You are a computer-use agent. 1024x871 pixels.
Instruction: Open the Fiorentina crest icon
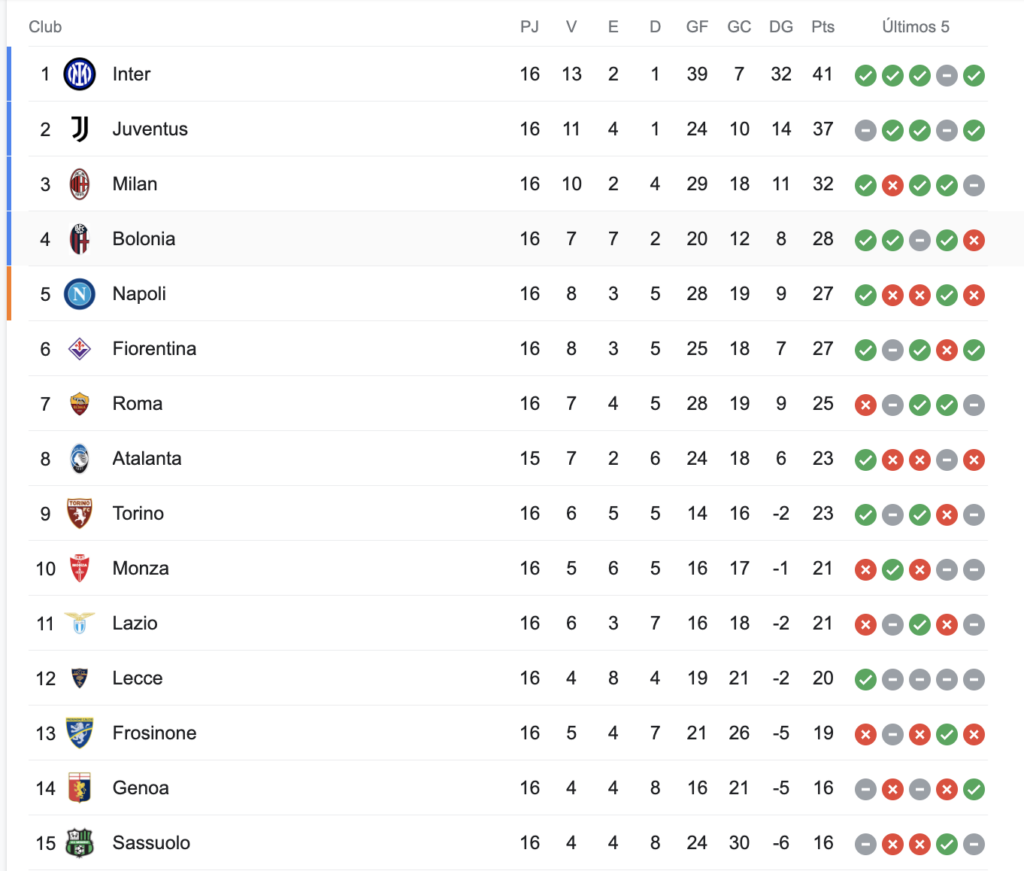tap(80, 349)
